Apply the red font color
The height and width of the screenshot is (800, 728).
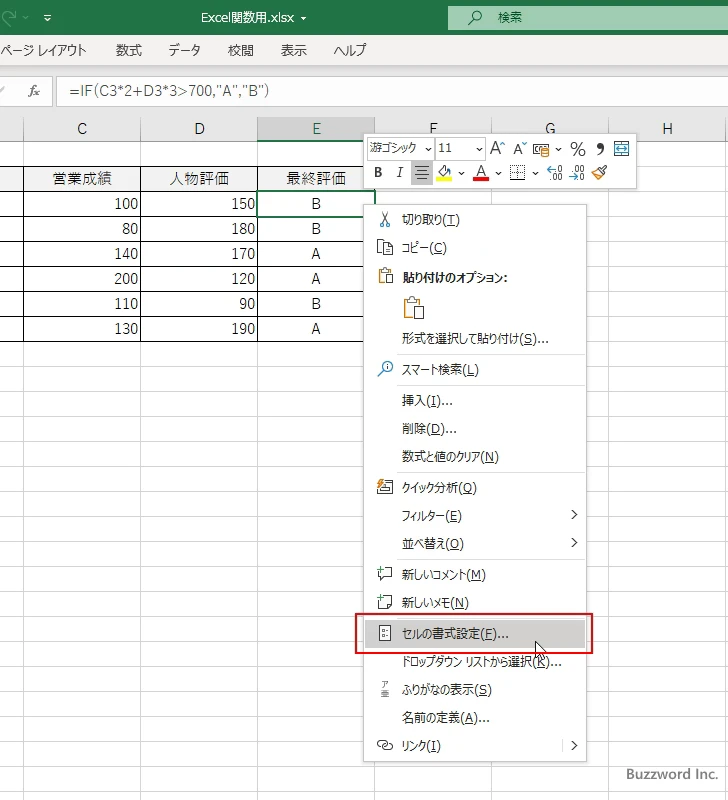pyautogui.click(x=481, y=172)
